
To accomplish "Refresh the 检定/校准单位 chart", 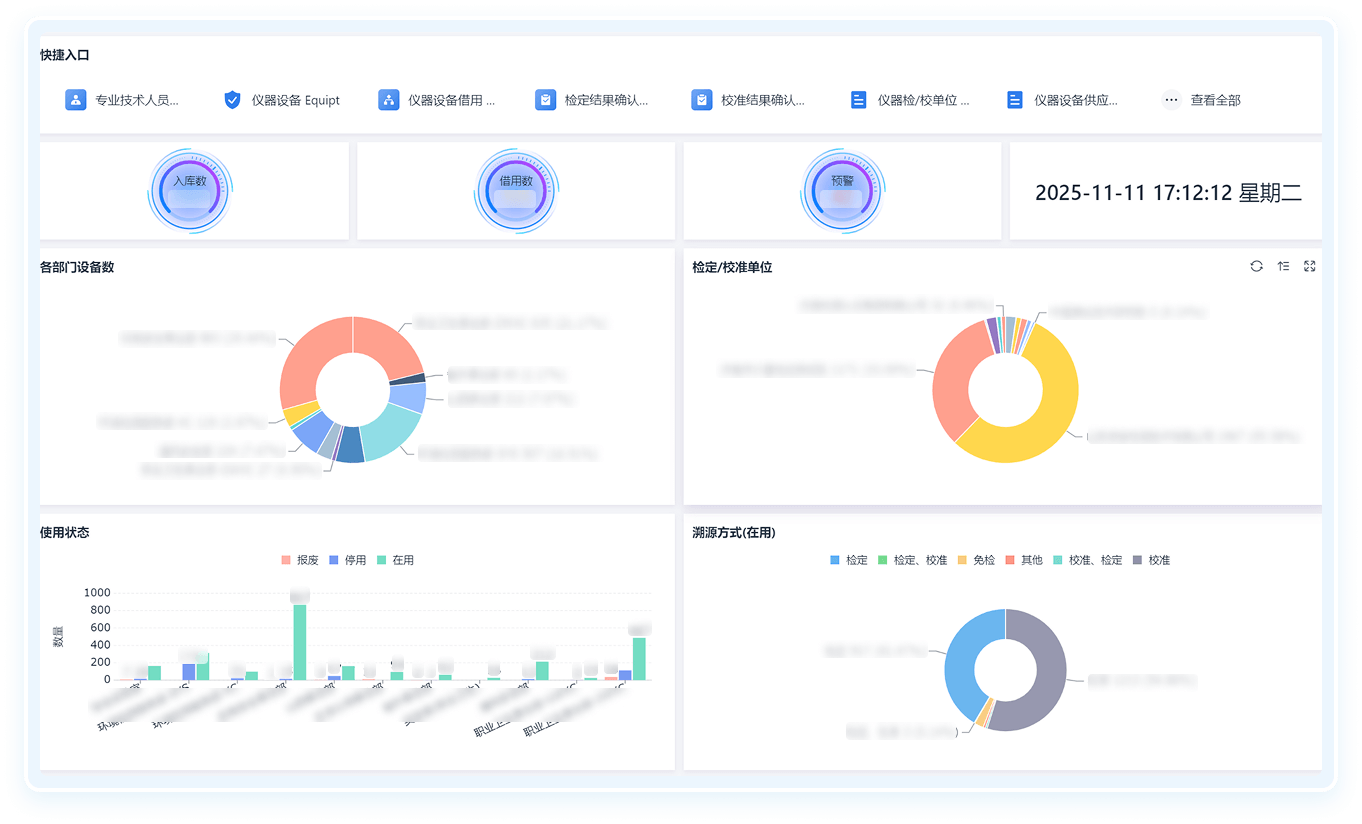I will [x=1256, y=266].
